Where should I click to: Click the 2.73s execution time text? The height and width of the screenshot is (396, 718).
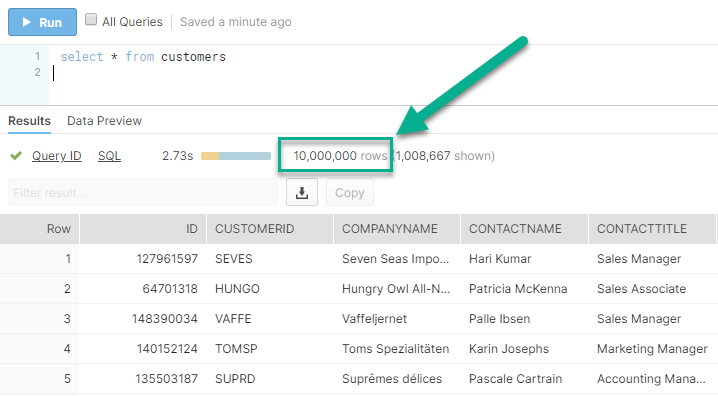coord(178,156)
